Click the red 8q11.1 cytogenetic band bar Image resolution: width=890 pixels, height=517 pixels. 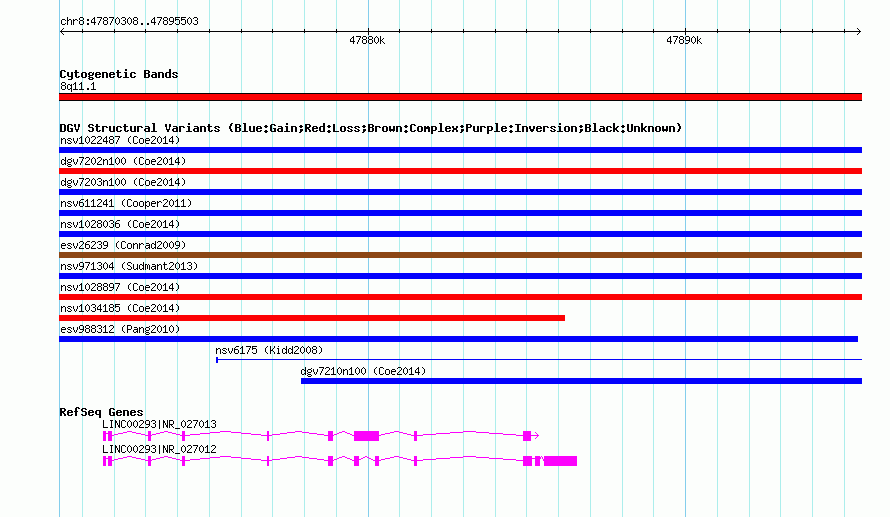[x=460, y=97]
